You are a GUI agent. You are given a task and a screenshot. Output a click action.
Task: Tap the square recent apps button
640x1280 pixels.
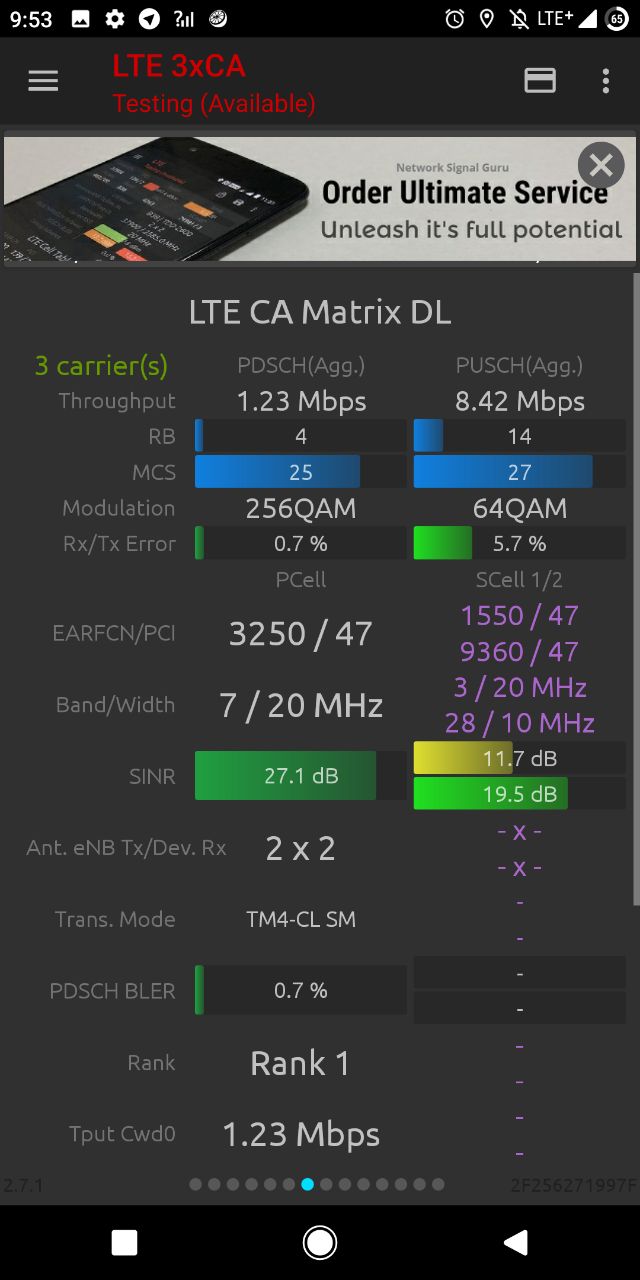[124, 1242]
